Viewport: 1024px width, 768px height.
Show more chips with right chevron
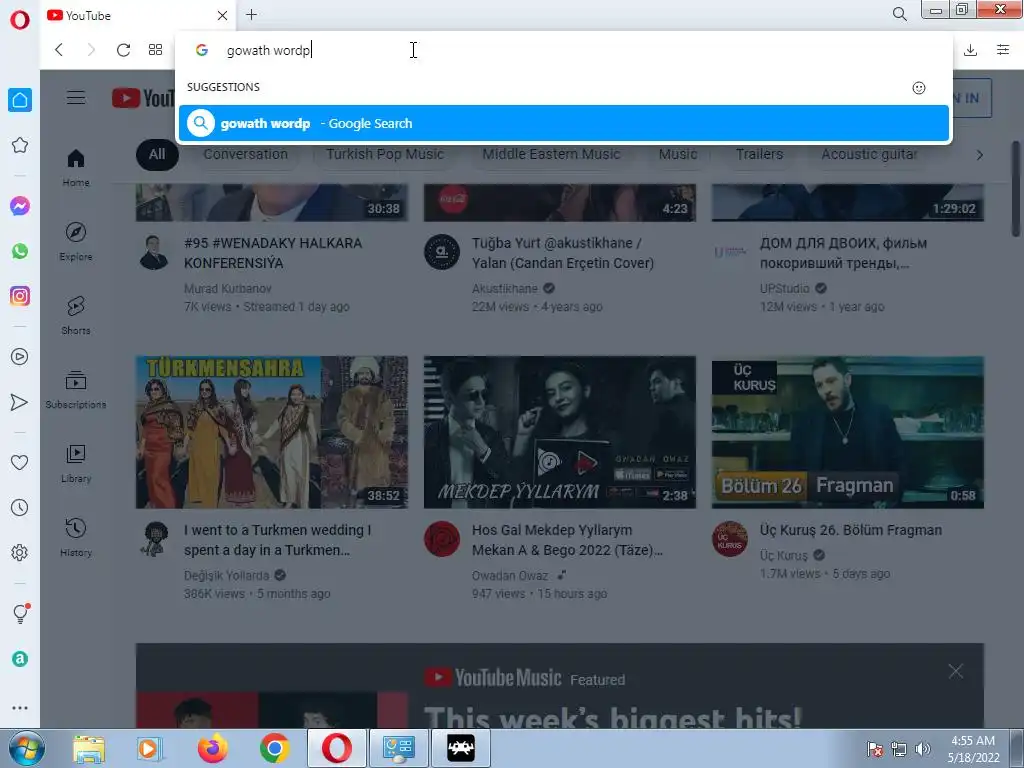979,155
